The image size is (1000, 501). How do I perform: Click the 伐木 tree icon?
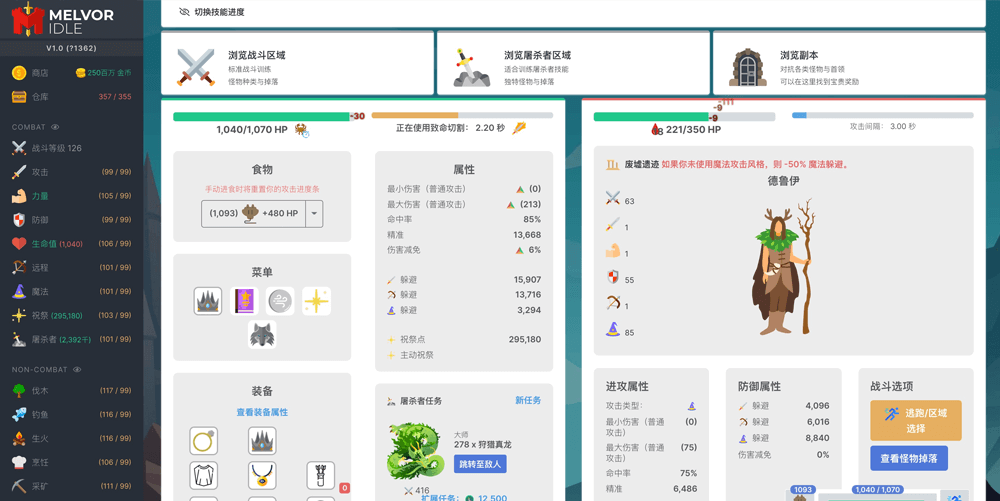(x=19, y=390)
